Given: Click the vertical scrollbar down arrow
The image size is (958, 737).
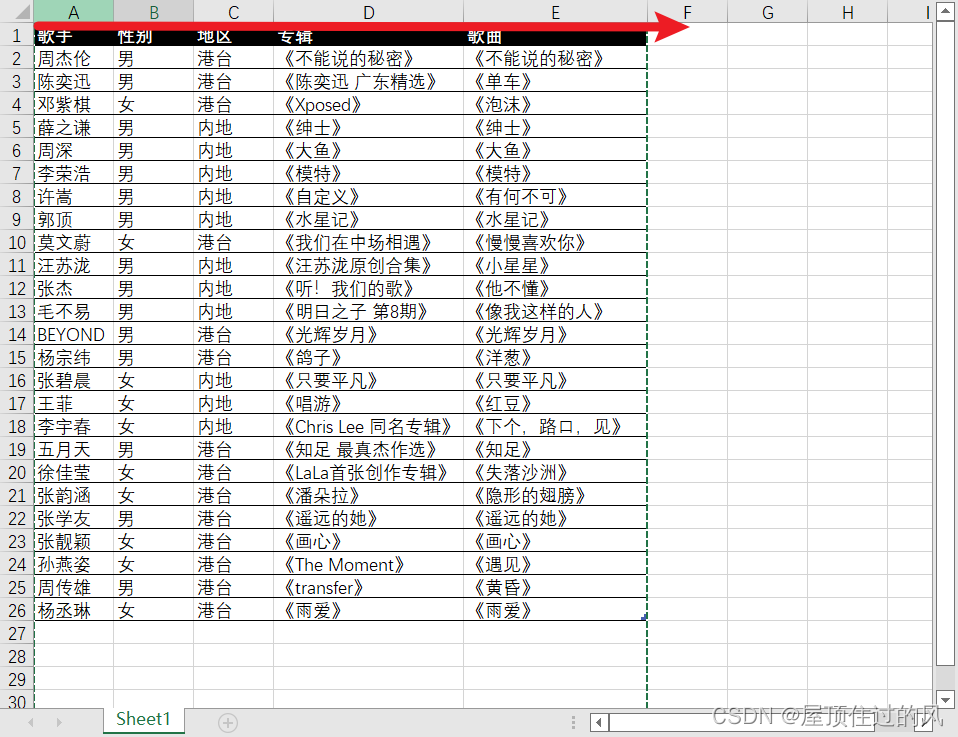Looking at the screenshot, I should coord(945,700).
